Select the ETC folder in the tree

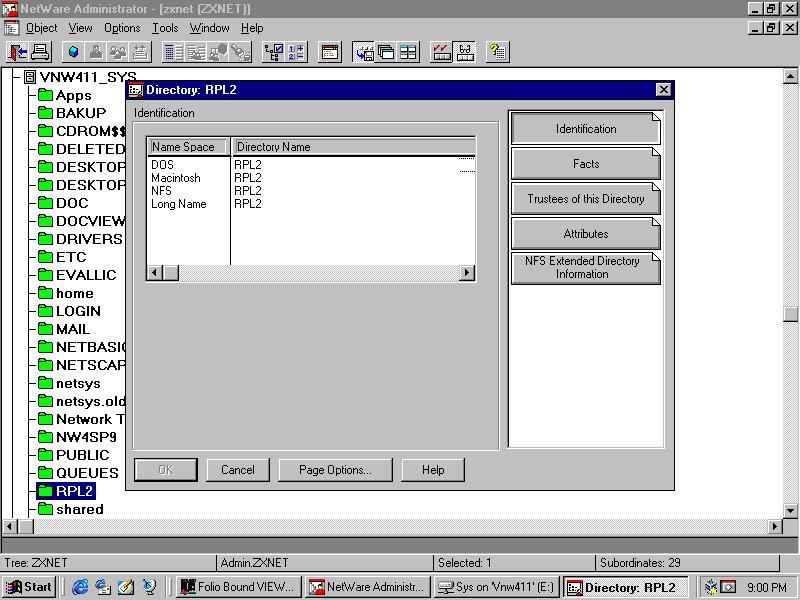point(62,257)
